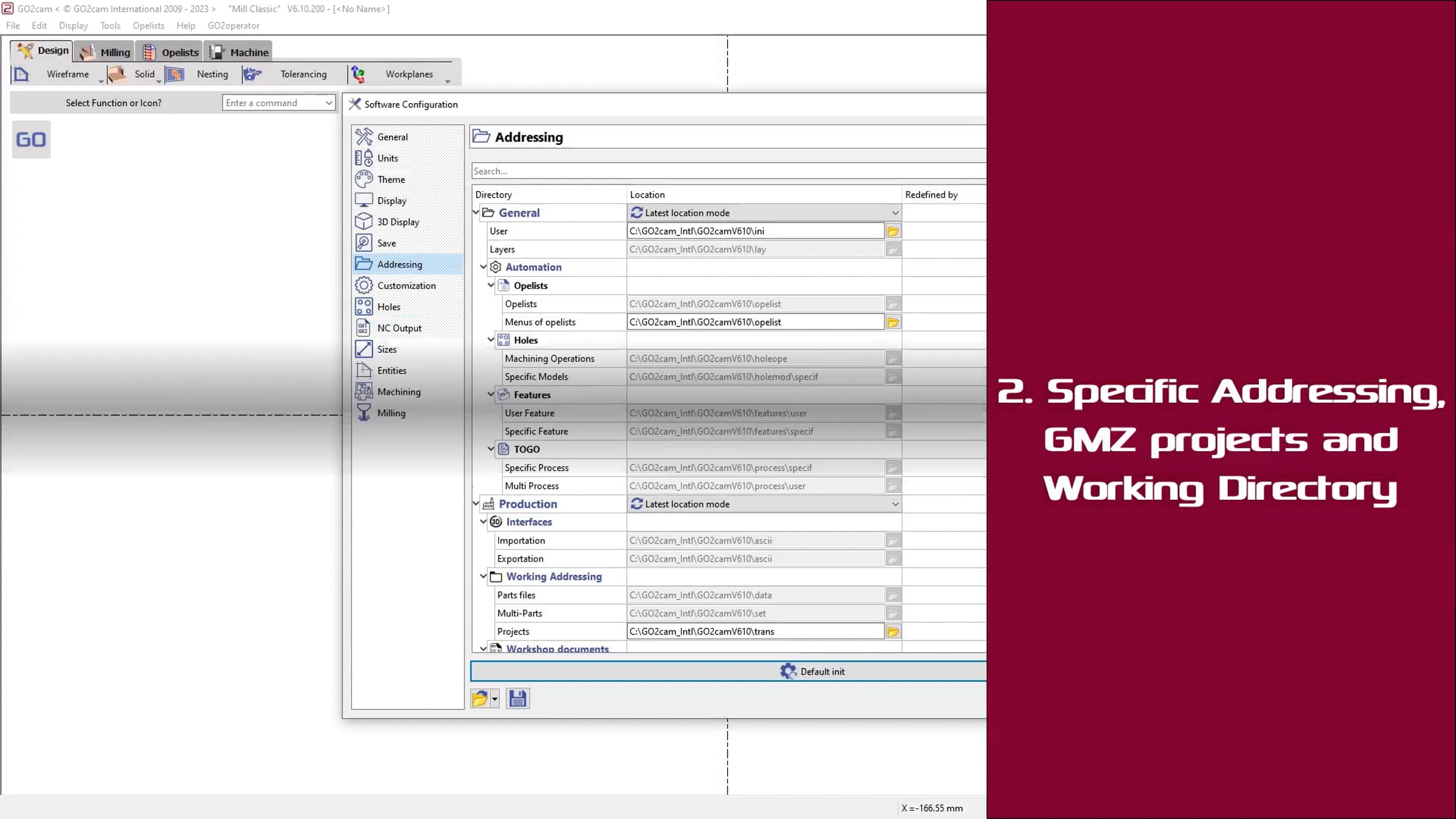Switch to the Machine tab
Image resolution: width=1456 pixels, height=819 pixels.
(x=238, y=52)
